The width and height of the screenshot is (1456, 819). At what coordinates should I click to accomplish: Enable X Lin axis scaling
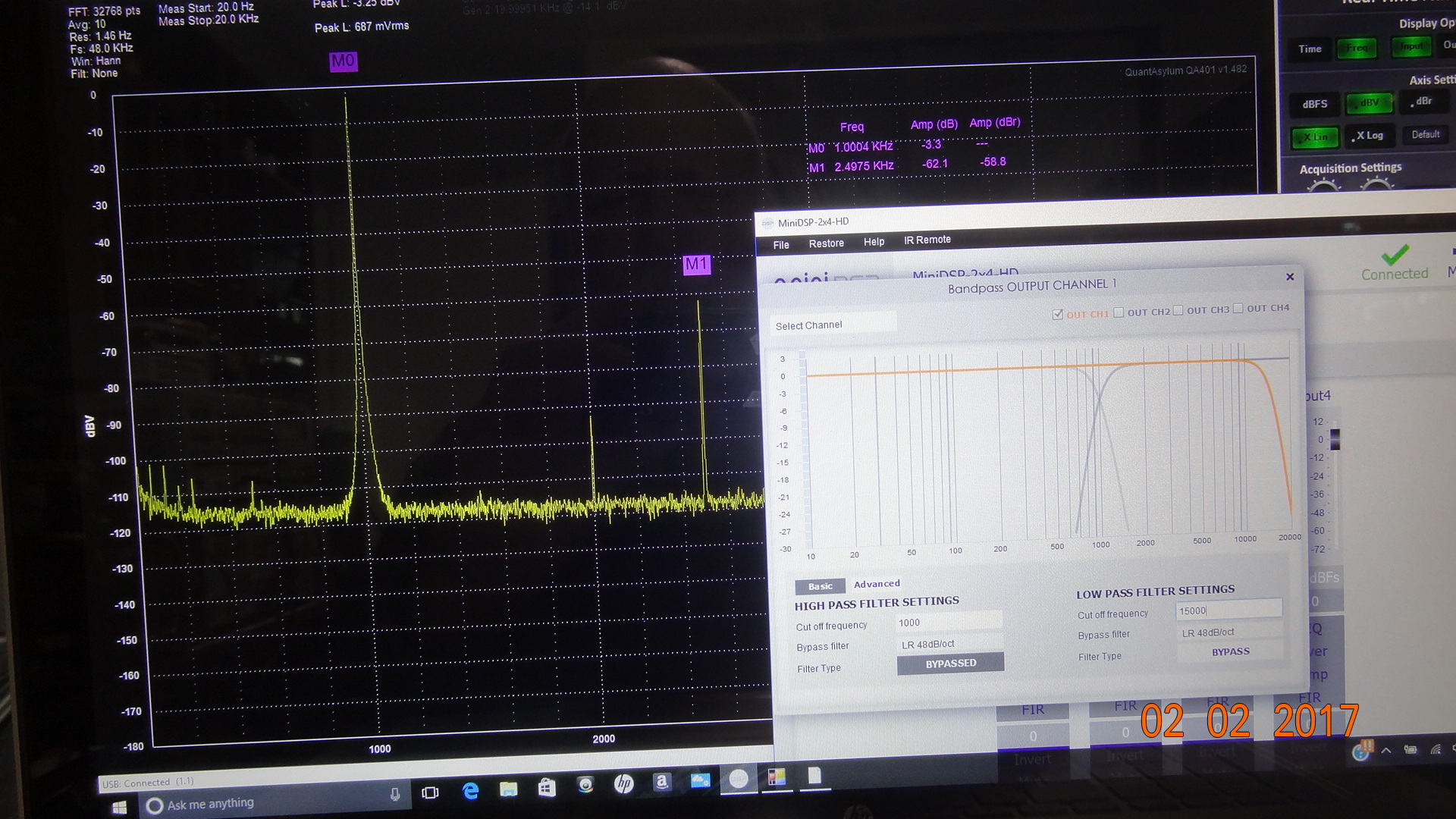coord(1316,137)
